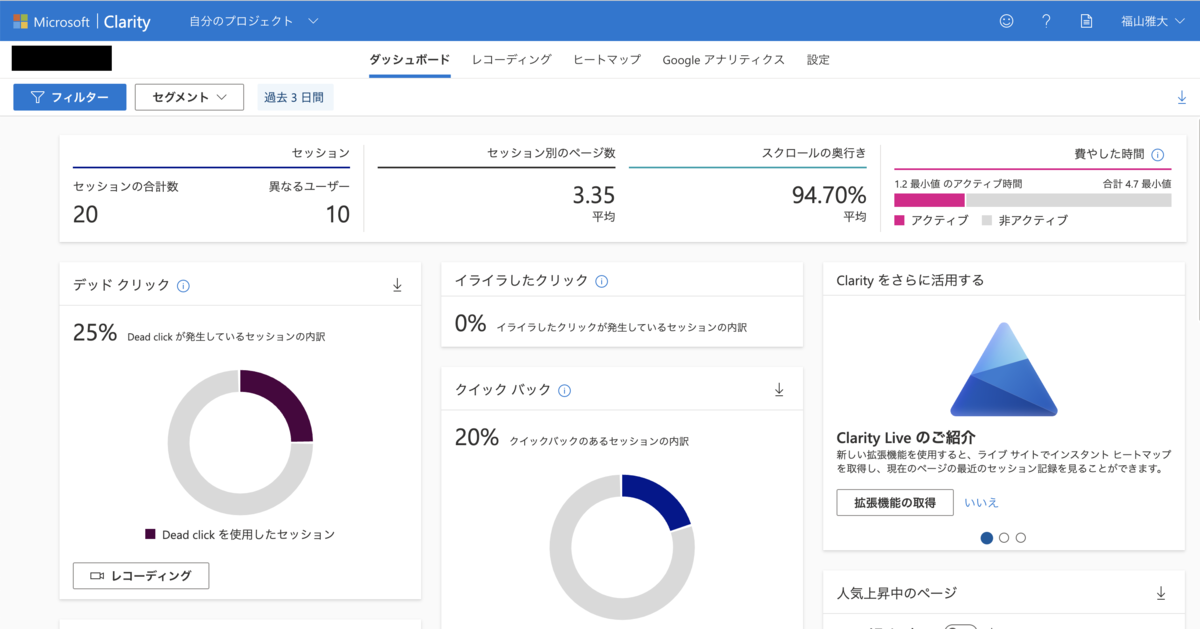Click the 拡張機能の取得 button

(895, 503)
